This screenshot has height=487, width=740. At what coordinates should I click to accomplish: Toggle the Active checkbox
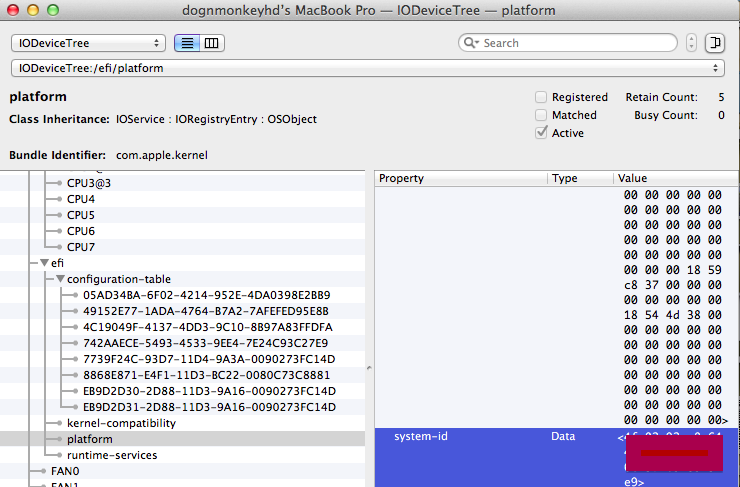pyautogui.click(x=541, y=133)
